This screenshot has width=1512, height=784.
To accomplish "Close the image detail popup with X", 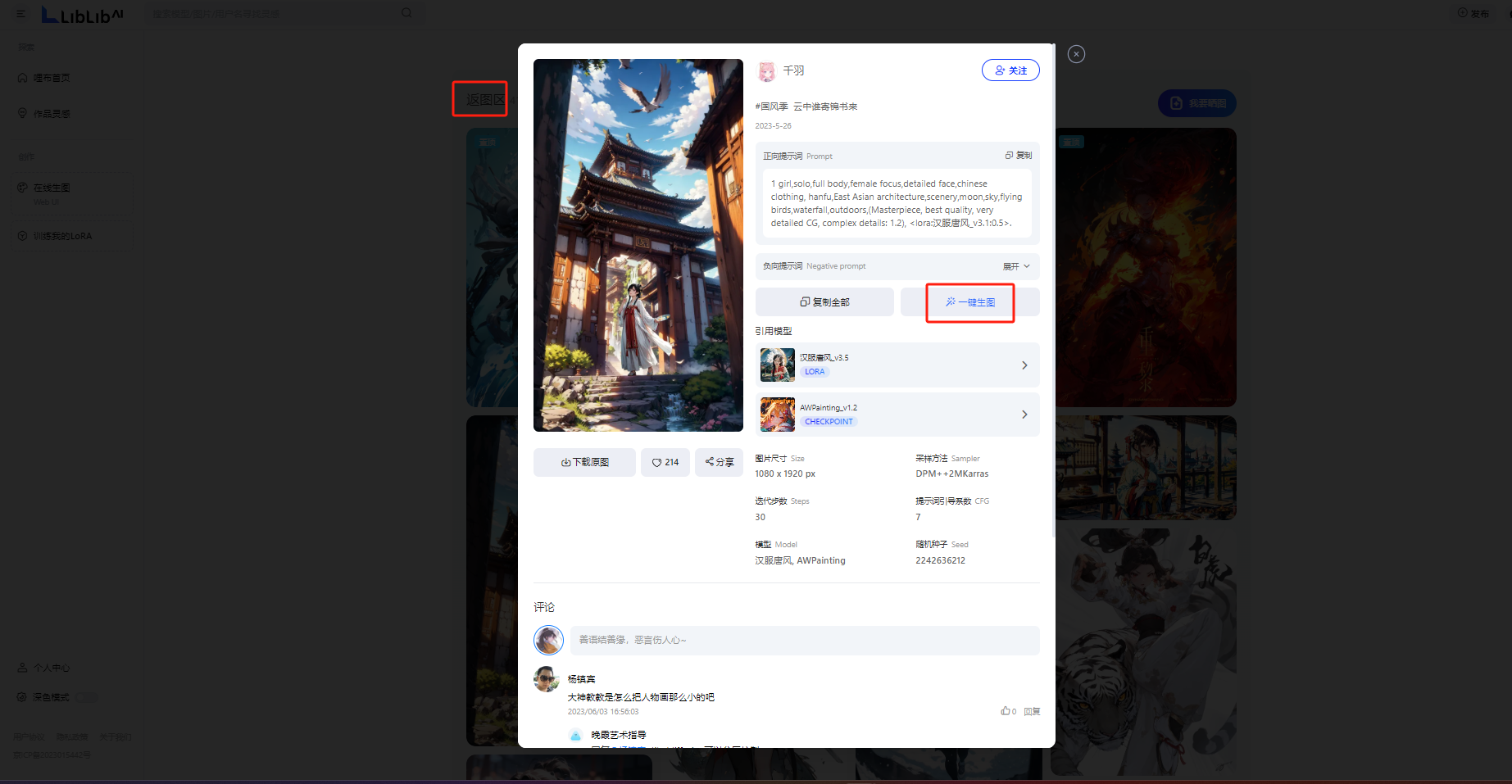I will [x=1076, y=54].
